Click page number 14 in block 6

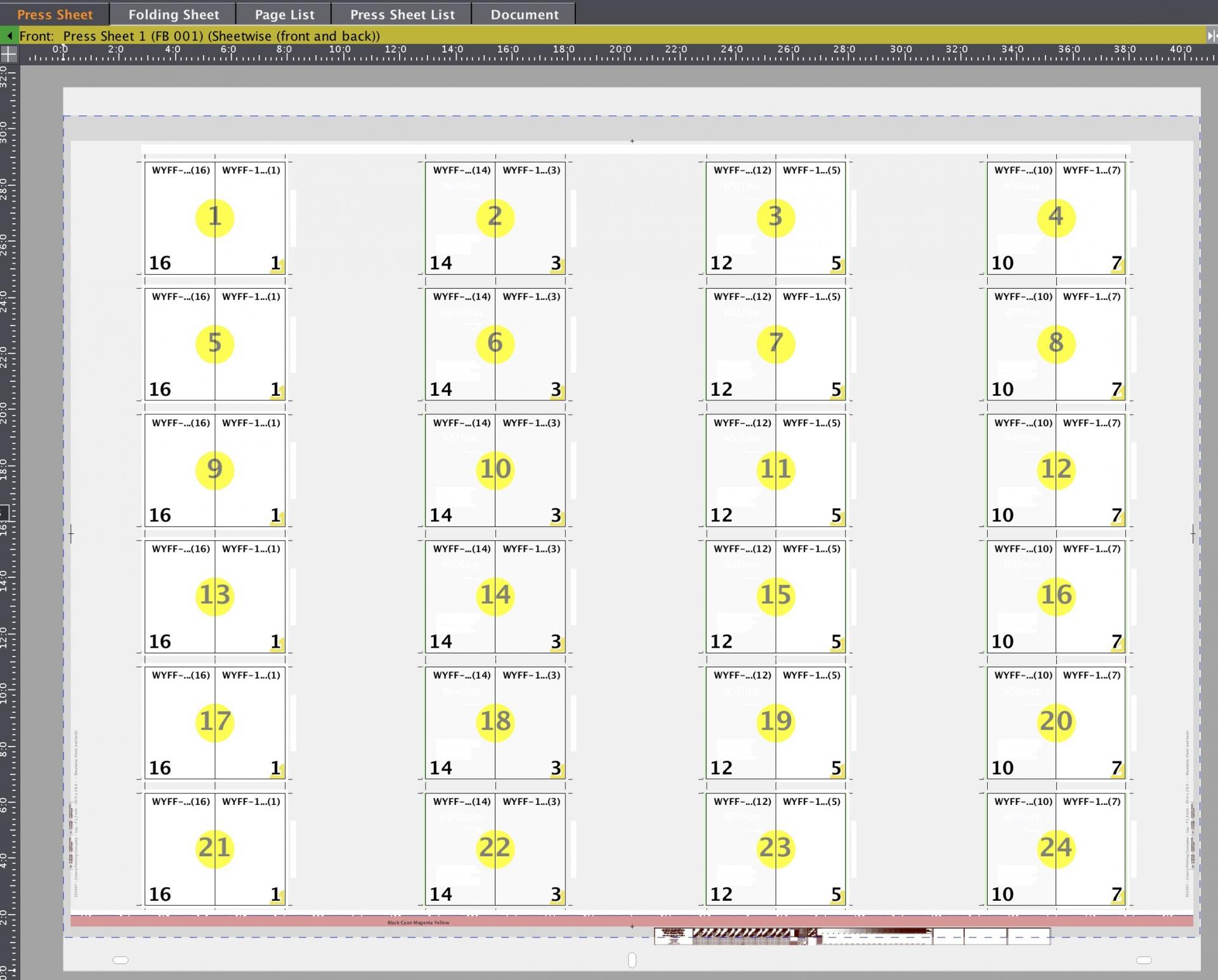click(441, 389)
